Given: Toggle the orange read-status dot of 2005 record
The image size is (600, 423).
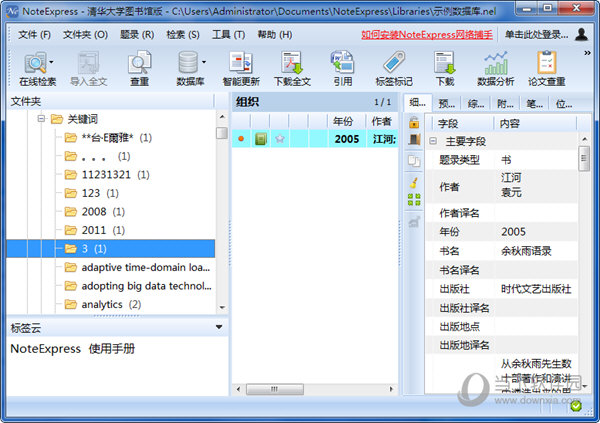Looking at the screenshot, I should (x=241, y=139).
